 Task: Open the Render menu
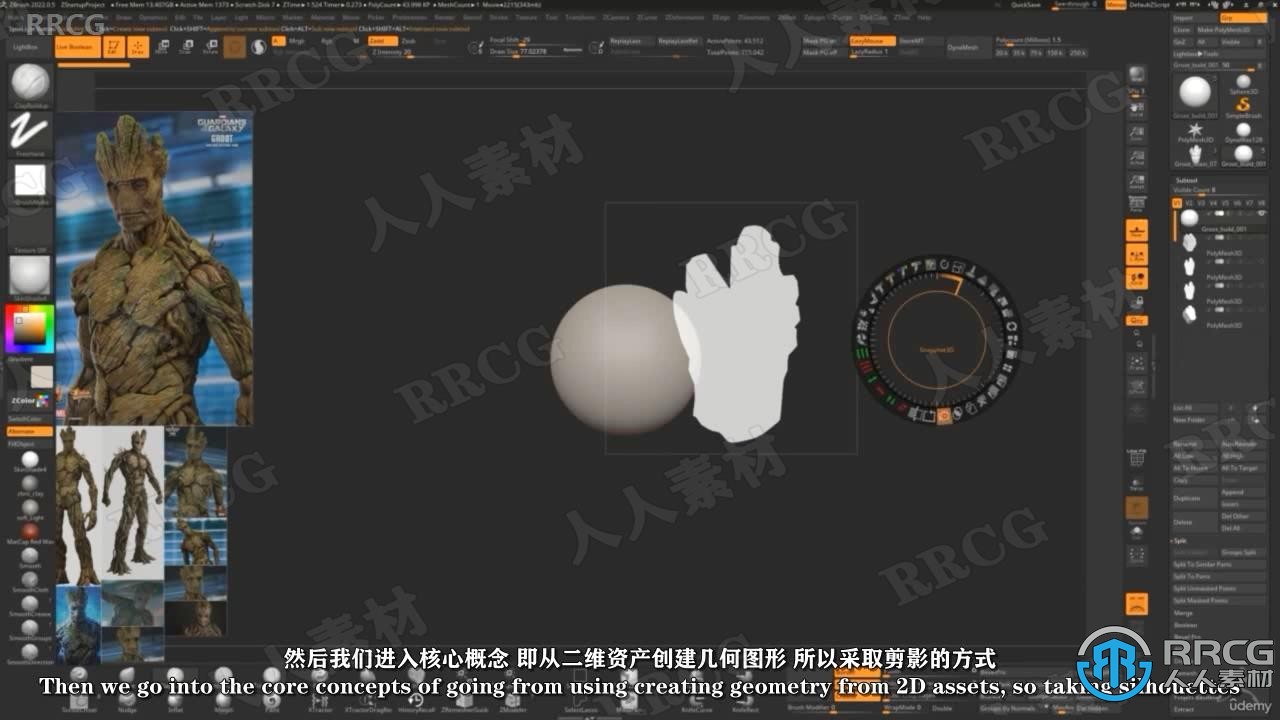(444, 18)
